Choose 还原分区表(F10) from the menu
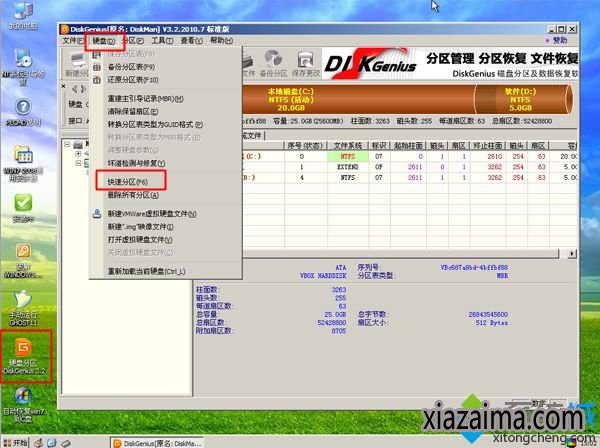 pos(133,80)
